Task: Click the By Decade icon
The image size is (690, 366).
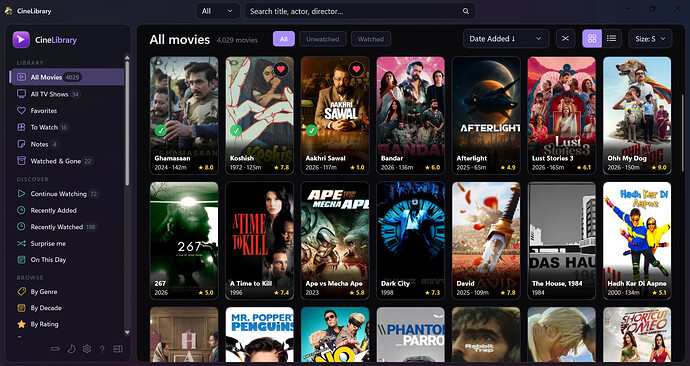Action: (21, 307)
